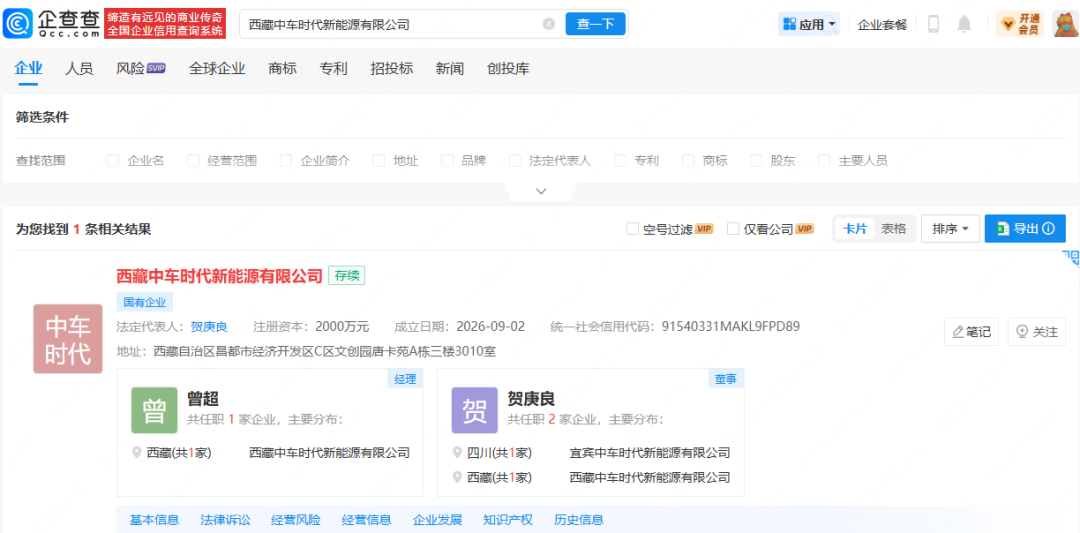The image size is (1080, 533).
Task: Click the 存续 status tag
Action: pos(346,276)
